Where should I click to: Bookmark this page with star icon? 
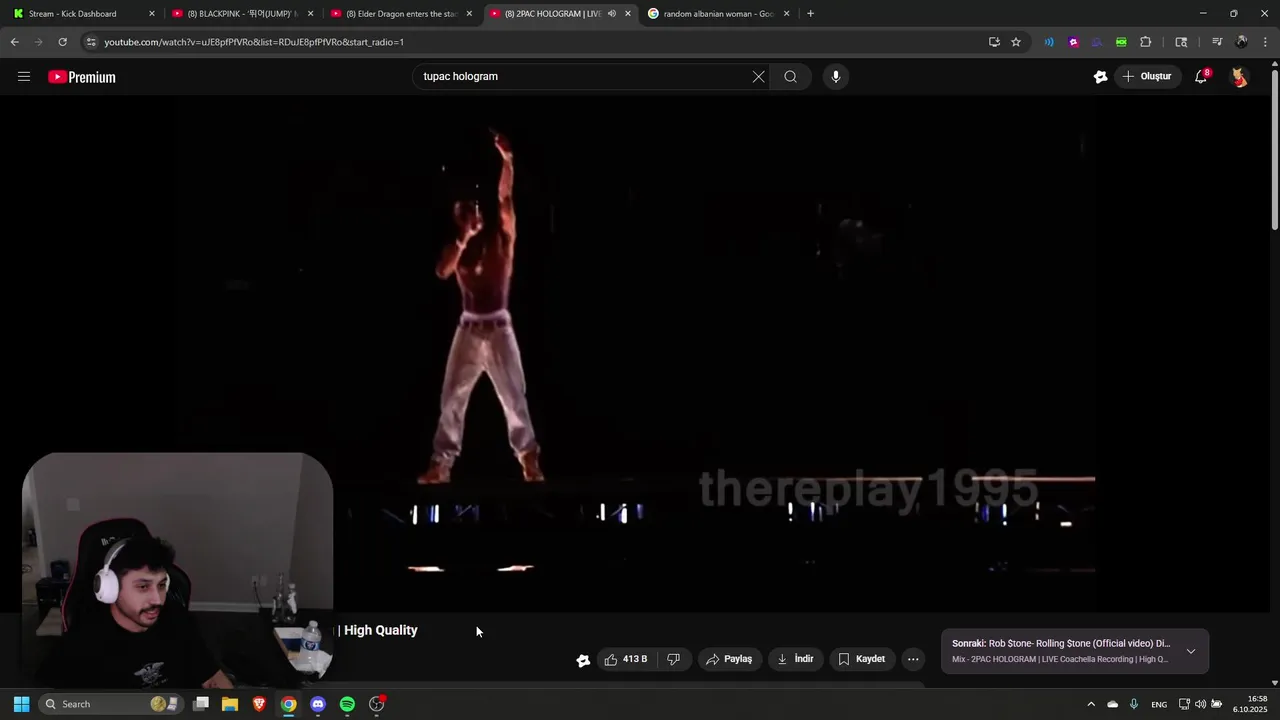1016,42
